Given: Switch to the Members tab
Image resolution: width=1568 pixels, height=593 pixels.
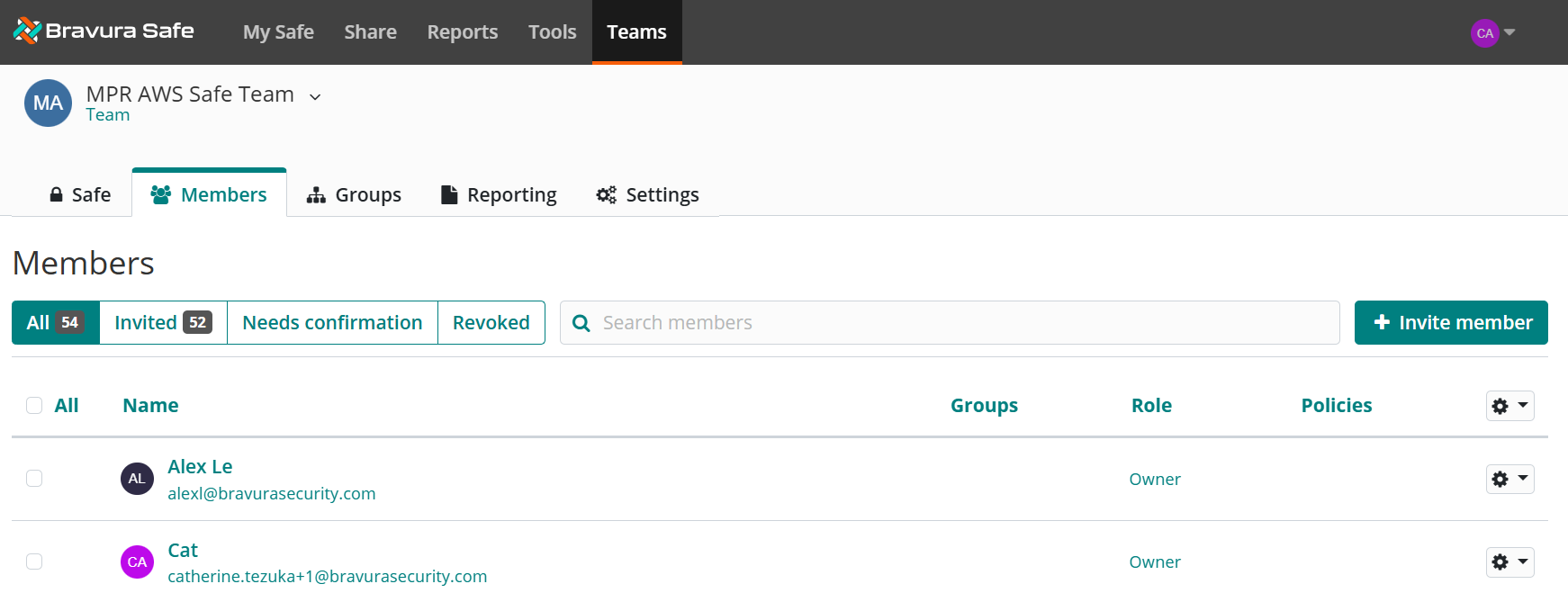Looking at the screenshot, I should [209, 194].
